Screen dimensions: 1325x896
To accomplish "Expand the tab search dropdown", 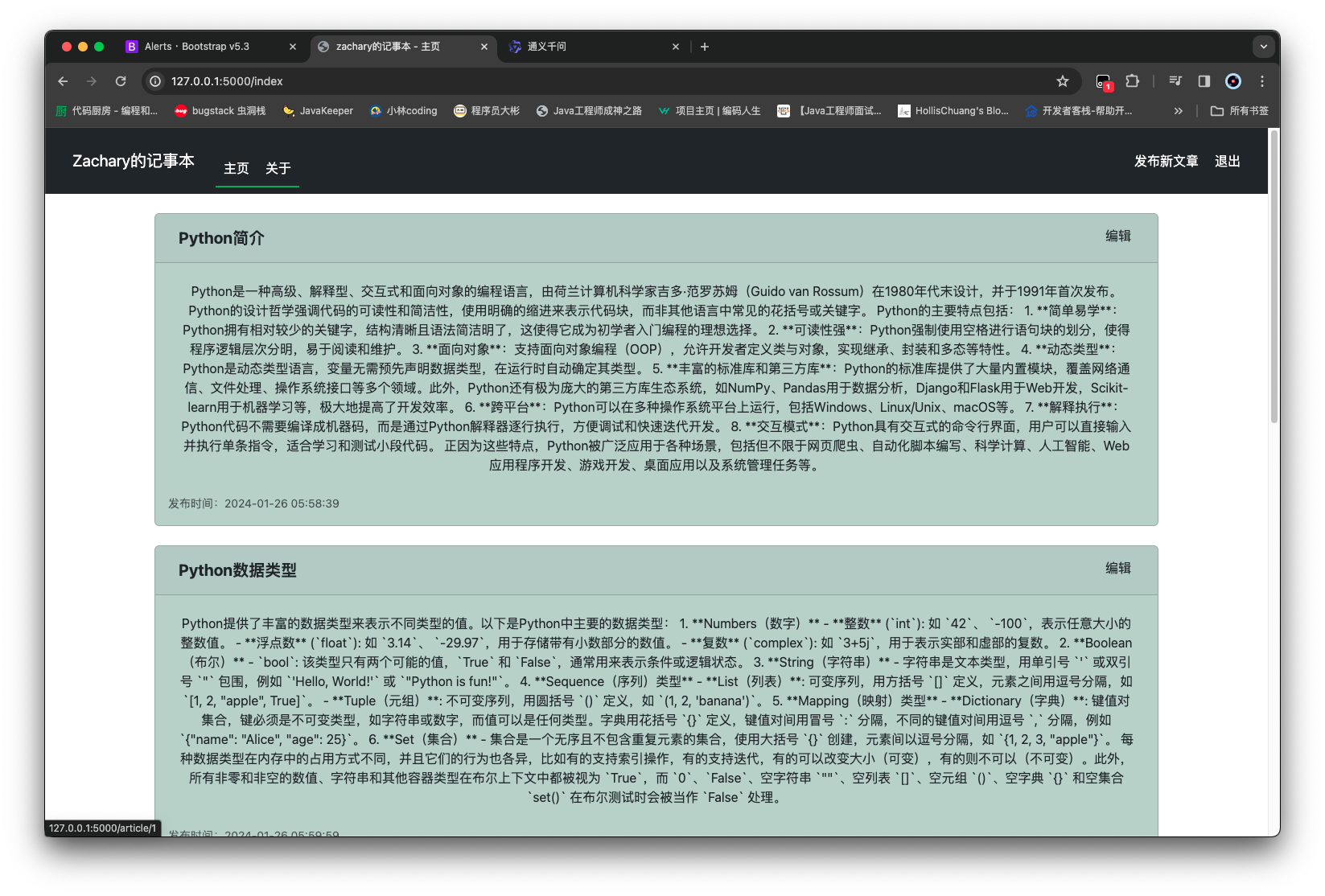I will 1264,47.
